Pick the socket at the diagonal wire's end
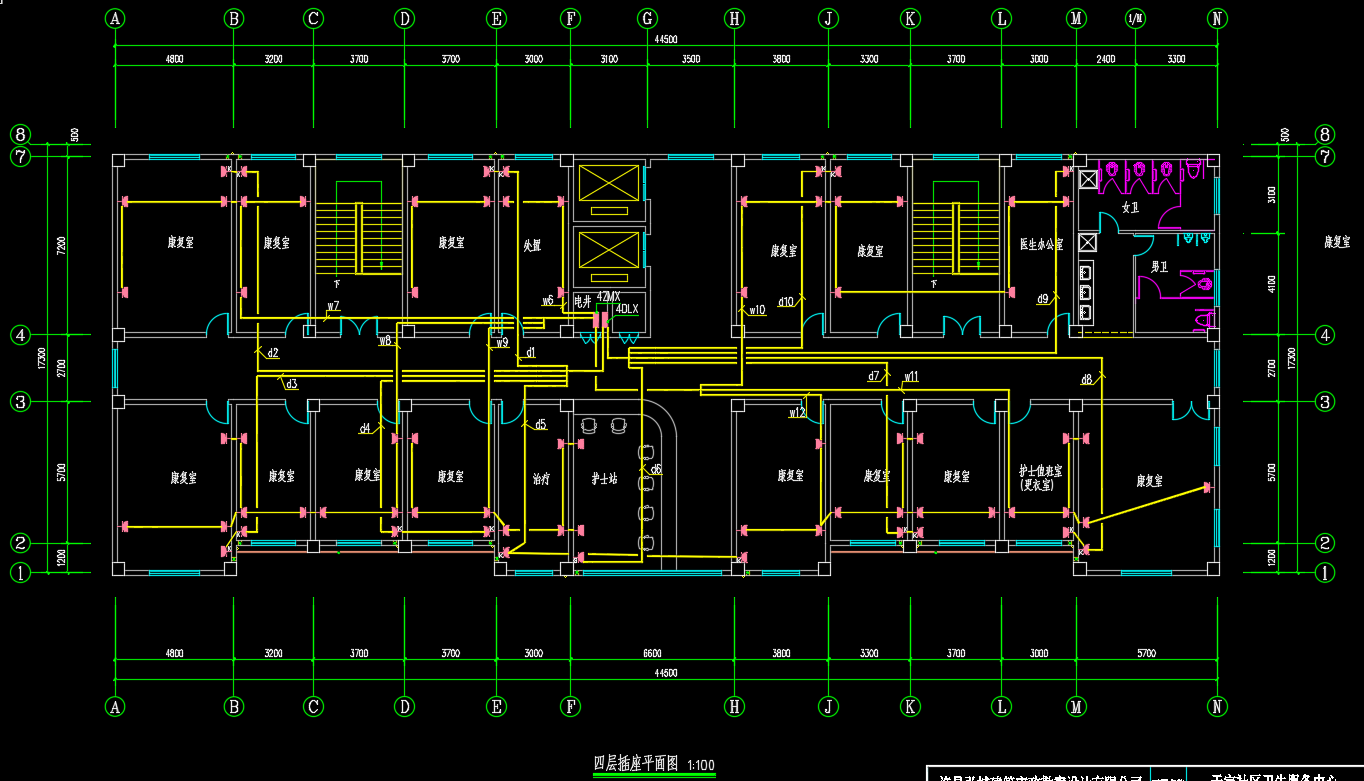The height and width of the screenshot is (781, 1364). click(x=1206, y=488)
